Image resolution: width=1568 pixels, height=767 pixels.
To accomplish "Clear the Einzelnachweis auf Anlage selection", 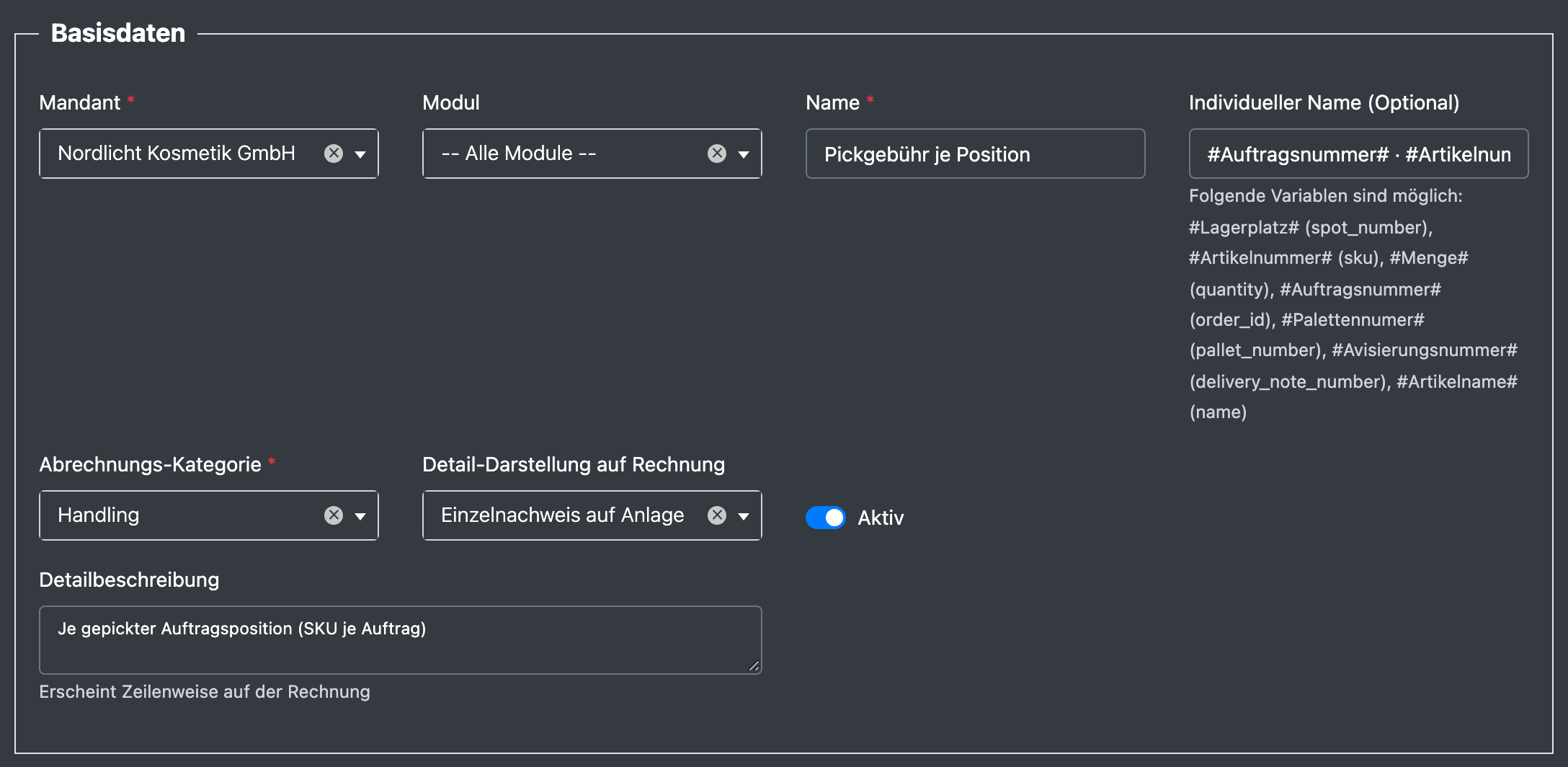I will pos(717,515).
